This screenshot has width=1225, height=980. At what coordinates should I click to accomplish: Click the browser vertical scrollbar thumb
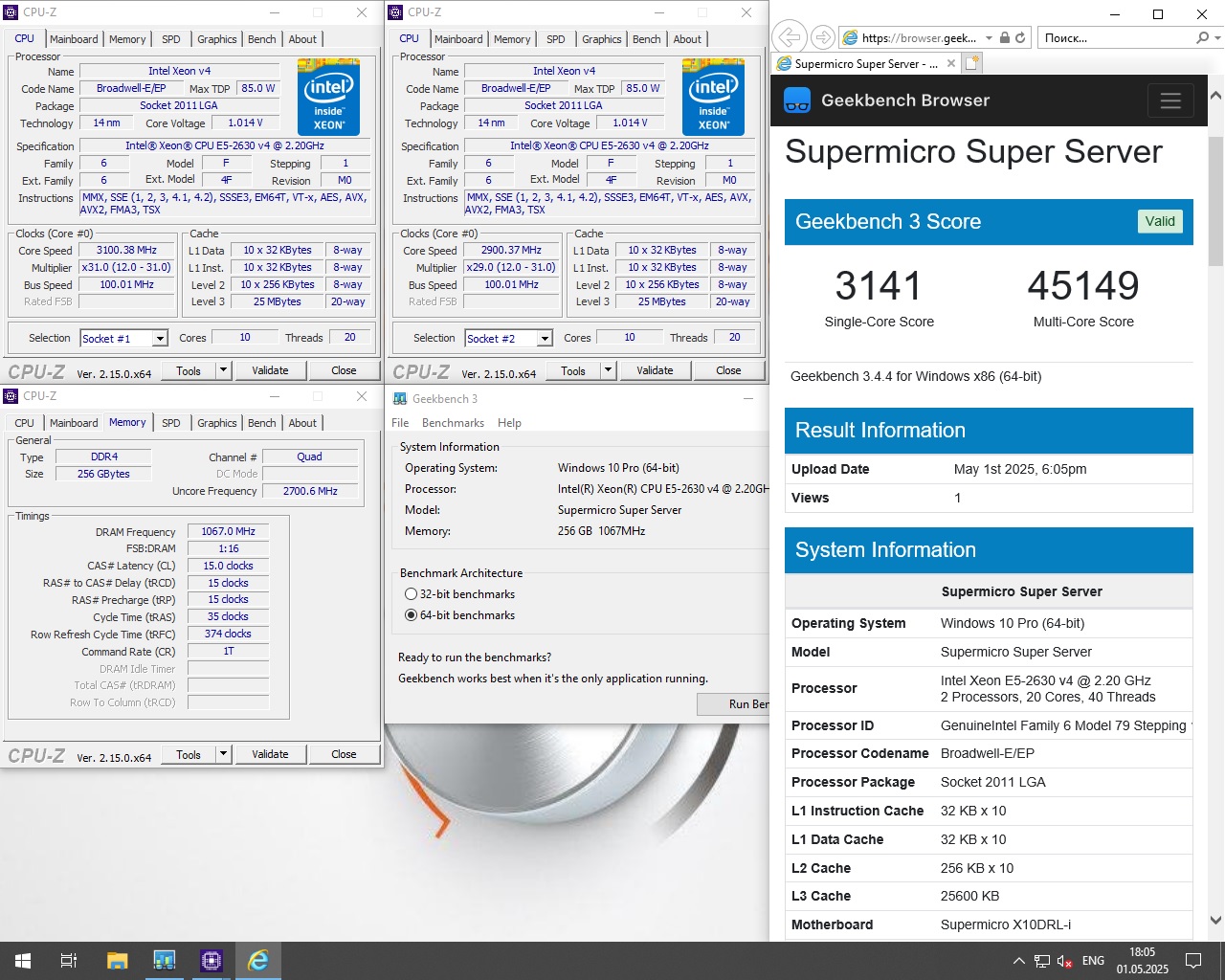(x=1215, y=201)
